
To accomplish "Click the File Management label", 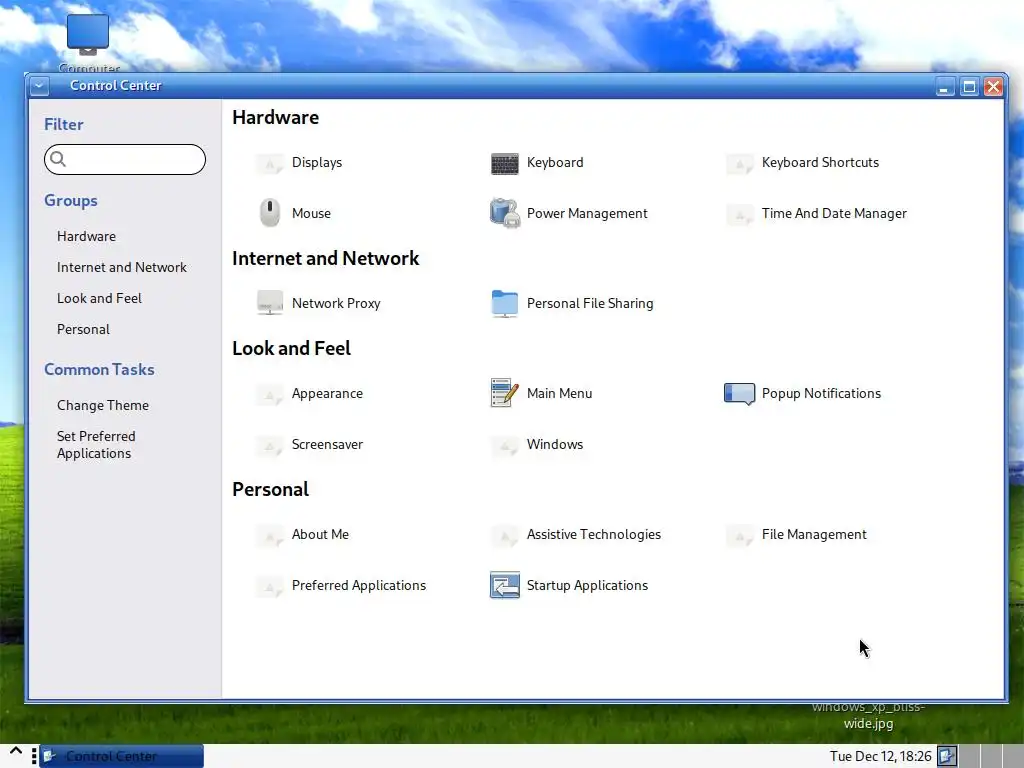I will [x=814, y=535].
